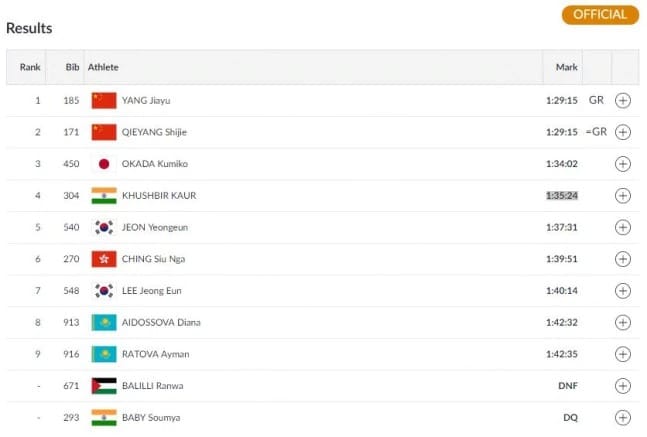Click the Mark column header

pos(567,67)
